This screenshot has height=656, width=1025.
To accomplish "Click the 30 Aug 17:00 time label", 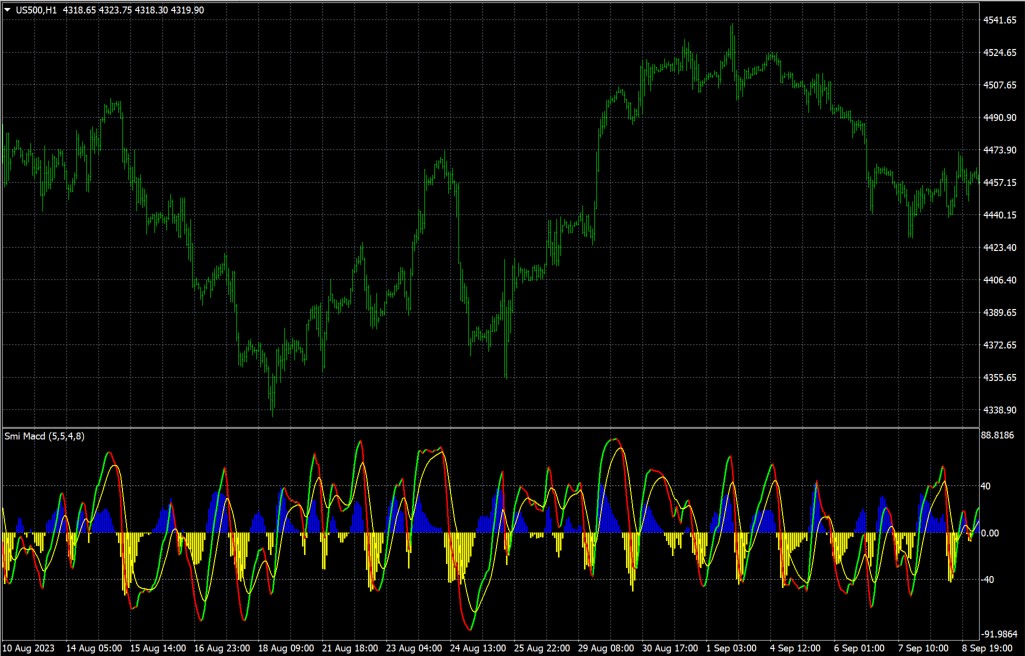I will point(670,649).
